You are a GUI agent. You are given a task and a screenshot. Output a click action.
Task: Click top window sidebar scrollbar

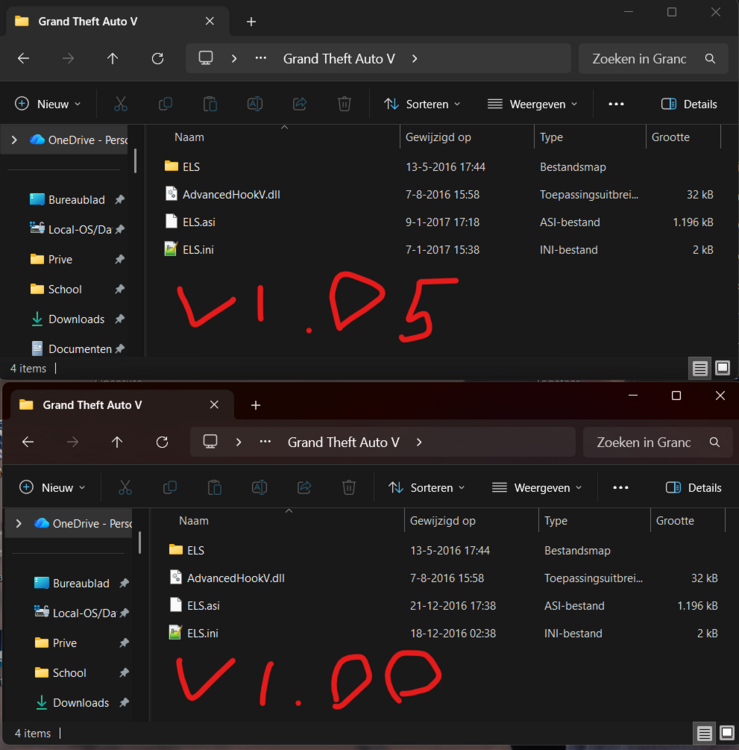135,161
